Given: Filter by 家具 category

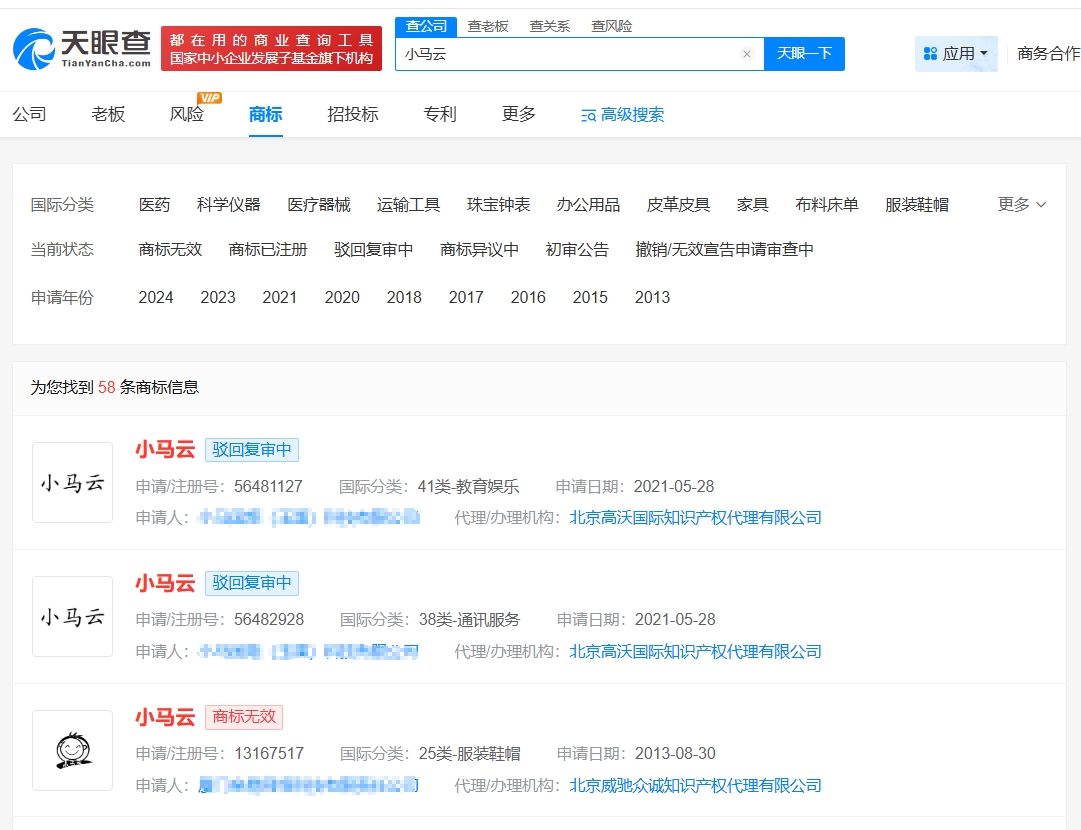Looking at the screenshot, I should pyautogui.click(x=752, y=205).
